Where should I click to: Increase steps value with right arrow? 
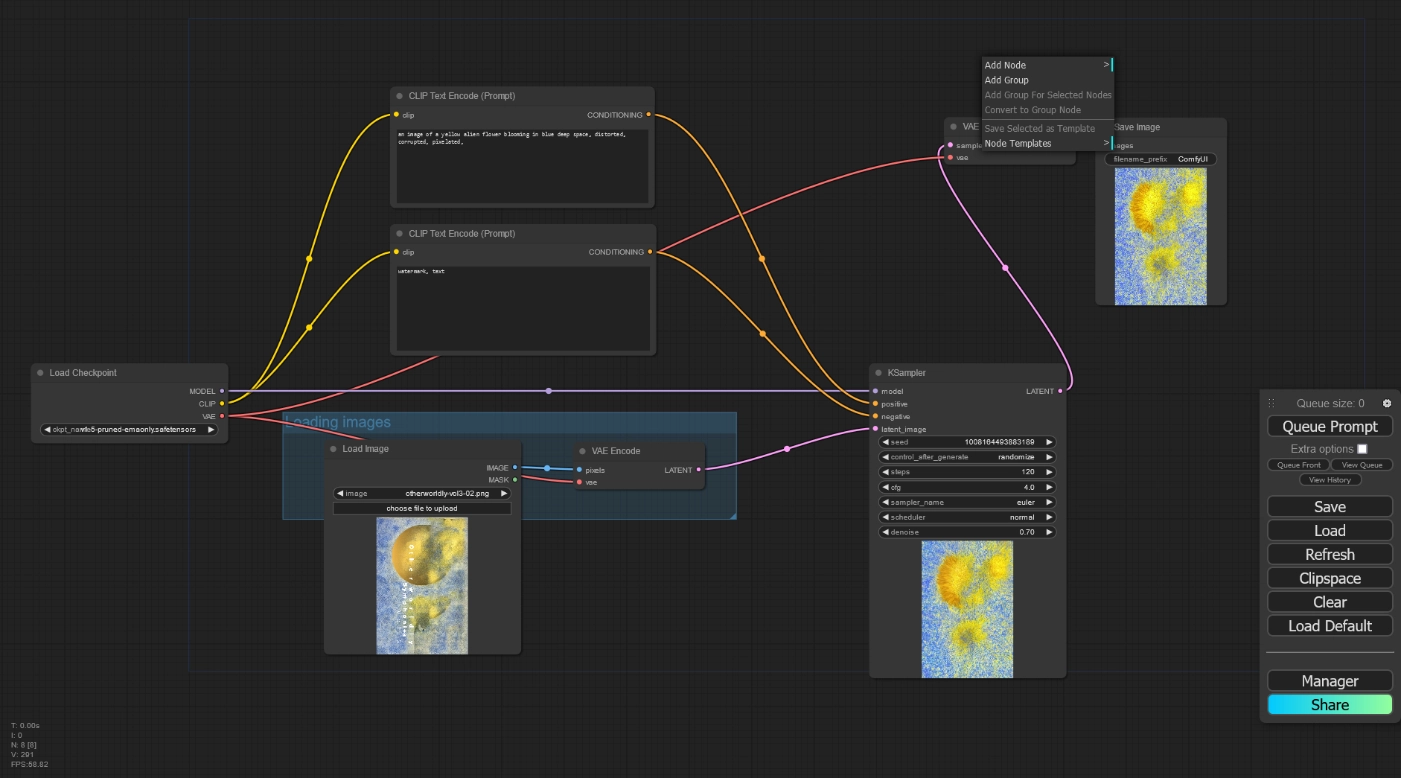[x=1049, y=472]
